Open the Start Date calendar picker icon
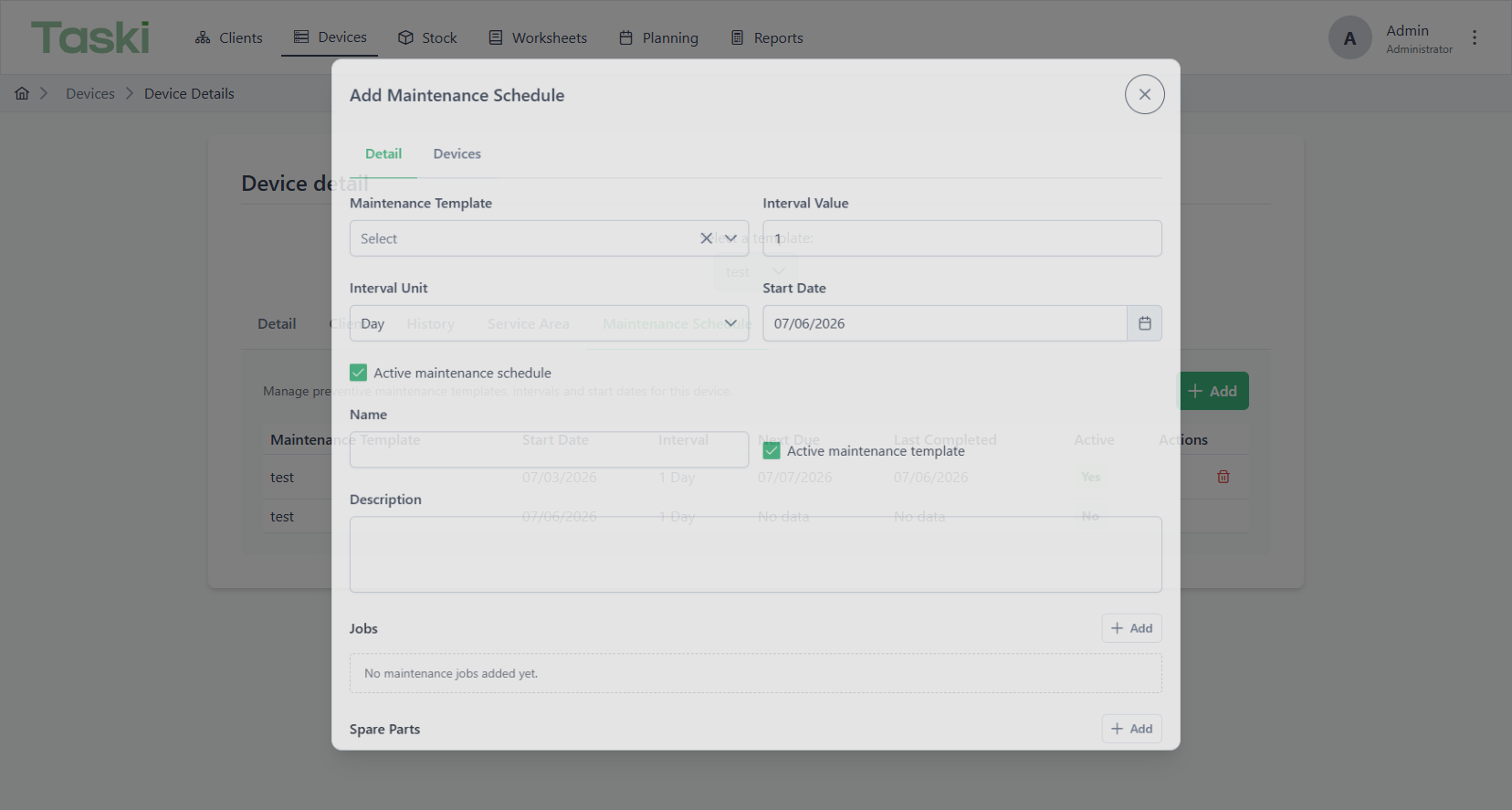Image resolution: width=1512 pixels, height=810 pixels. point(1144,323)
